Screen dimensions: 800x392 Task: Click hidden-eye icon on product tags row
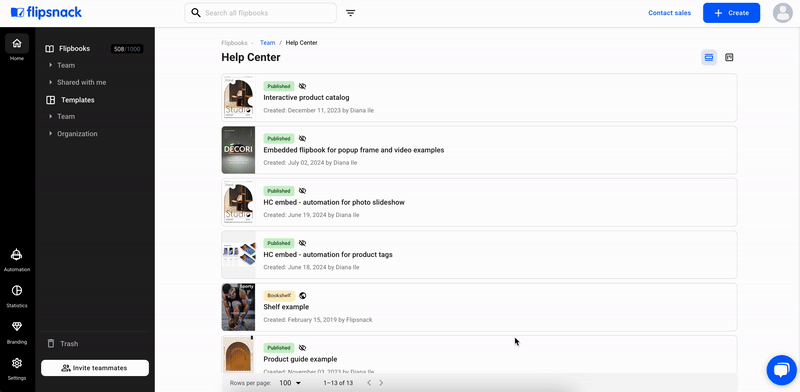coord(302,243)
